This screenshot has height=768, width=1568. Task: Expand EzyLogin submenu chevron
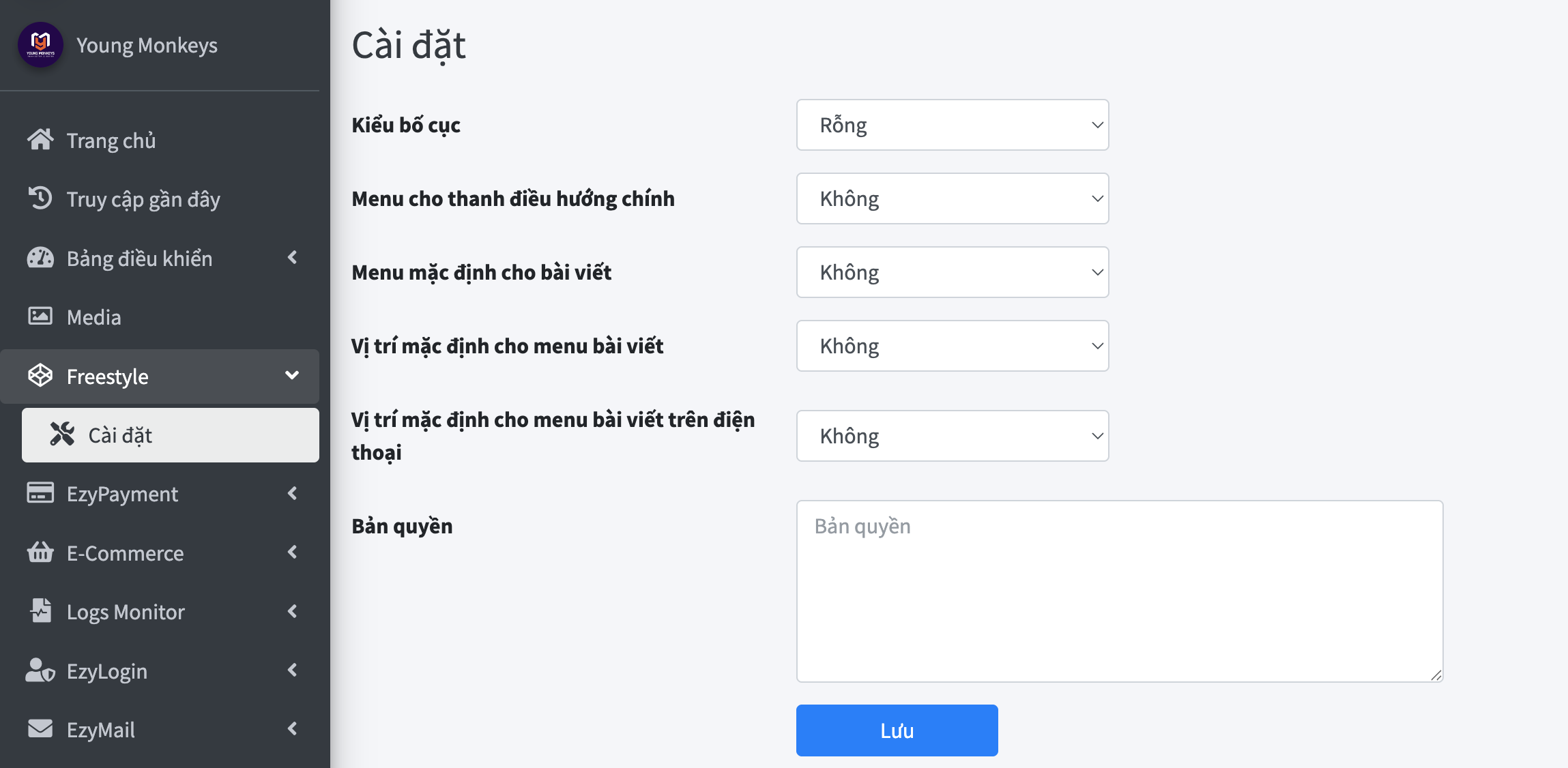(293, 670)
